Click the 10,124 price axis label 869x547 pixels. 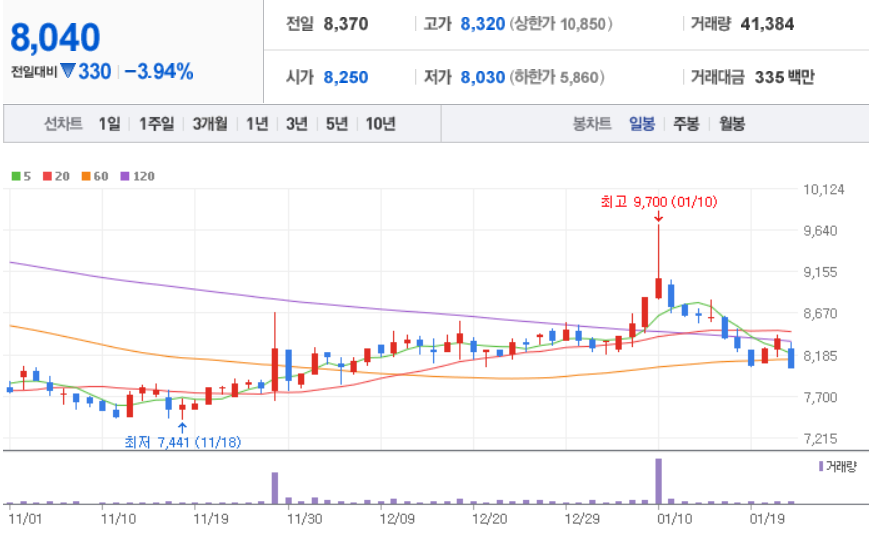click(824, 190)
